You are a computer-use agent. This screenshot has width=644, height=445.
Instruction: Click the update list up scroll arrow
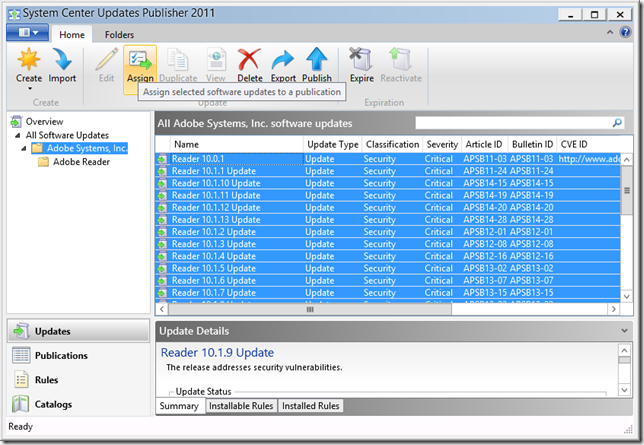[626, 159]
